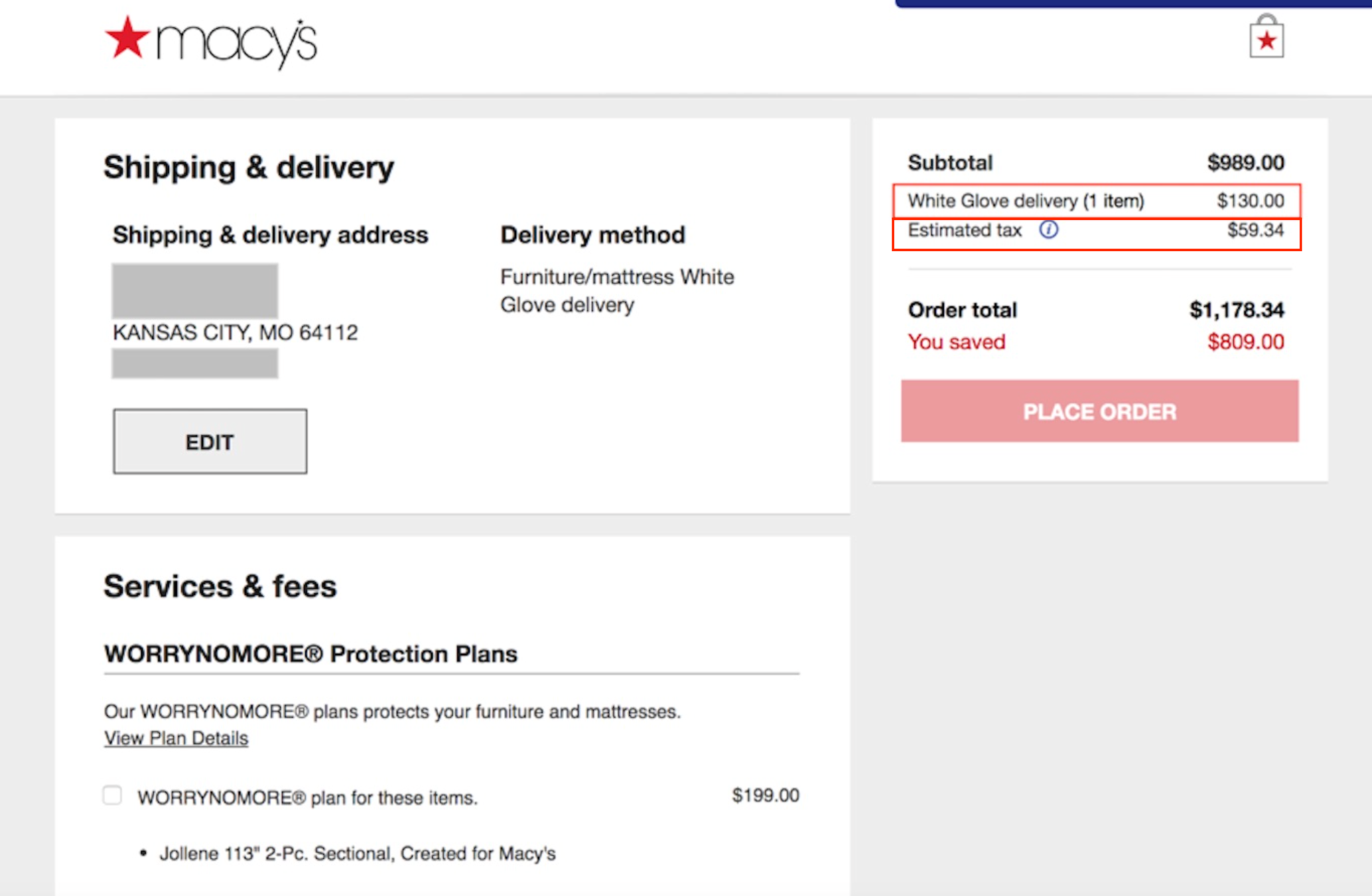Select the Jollene 113" 2-Pc. Sectional item text

(x=357, y=854)
